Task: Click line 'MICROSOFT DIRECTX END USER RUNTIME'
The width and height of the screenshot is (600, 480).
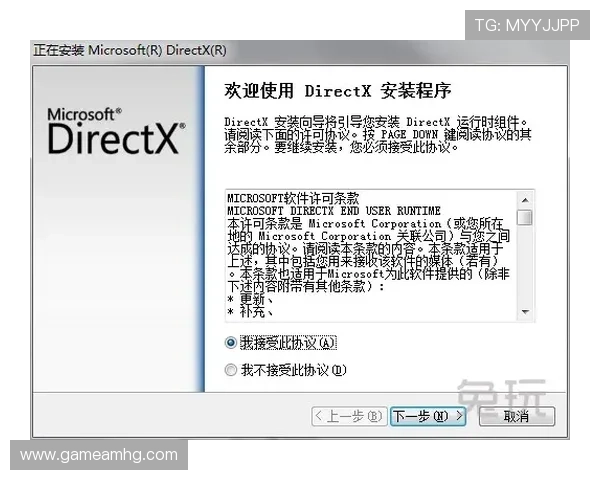Action: (x=334, y=211)
